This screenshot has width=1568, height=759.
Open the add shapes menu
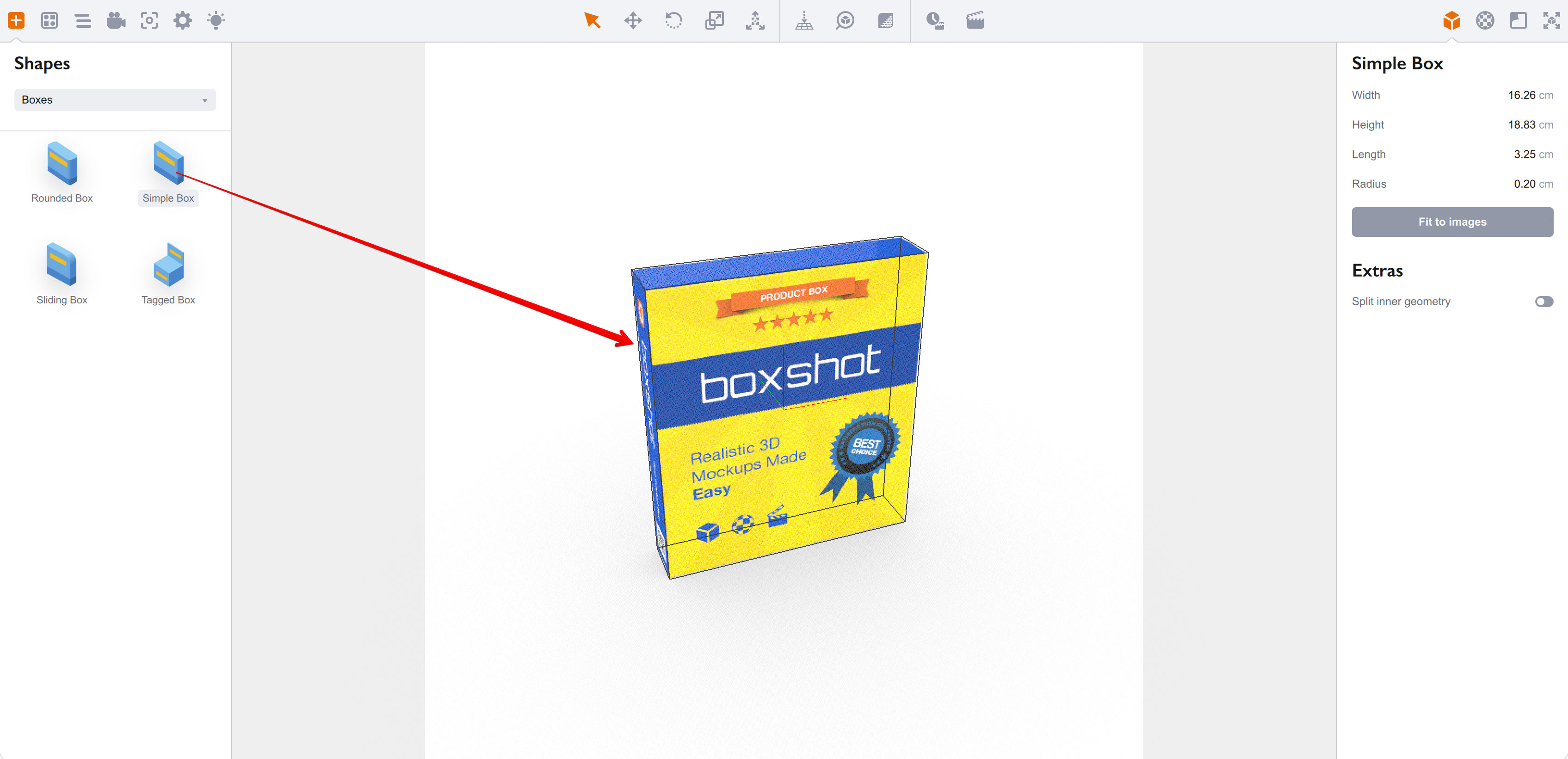coord(17,21)
